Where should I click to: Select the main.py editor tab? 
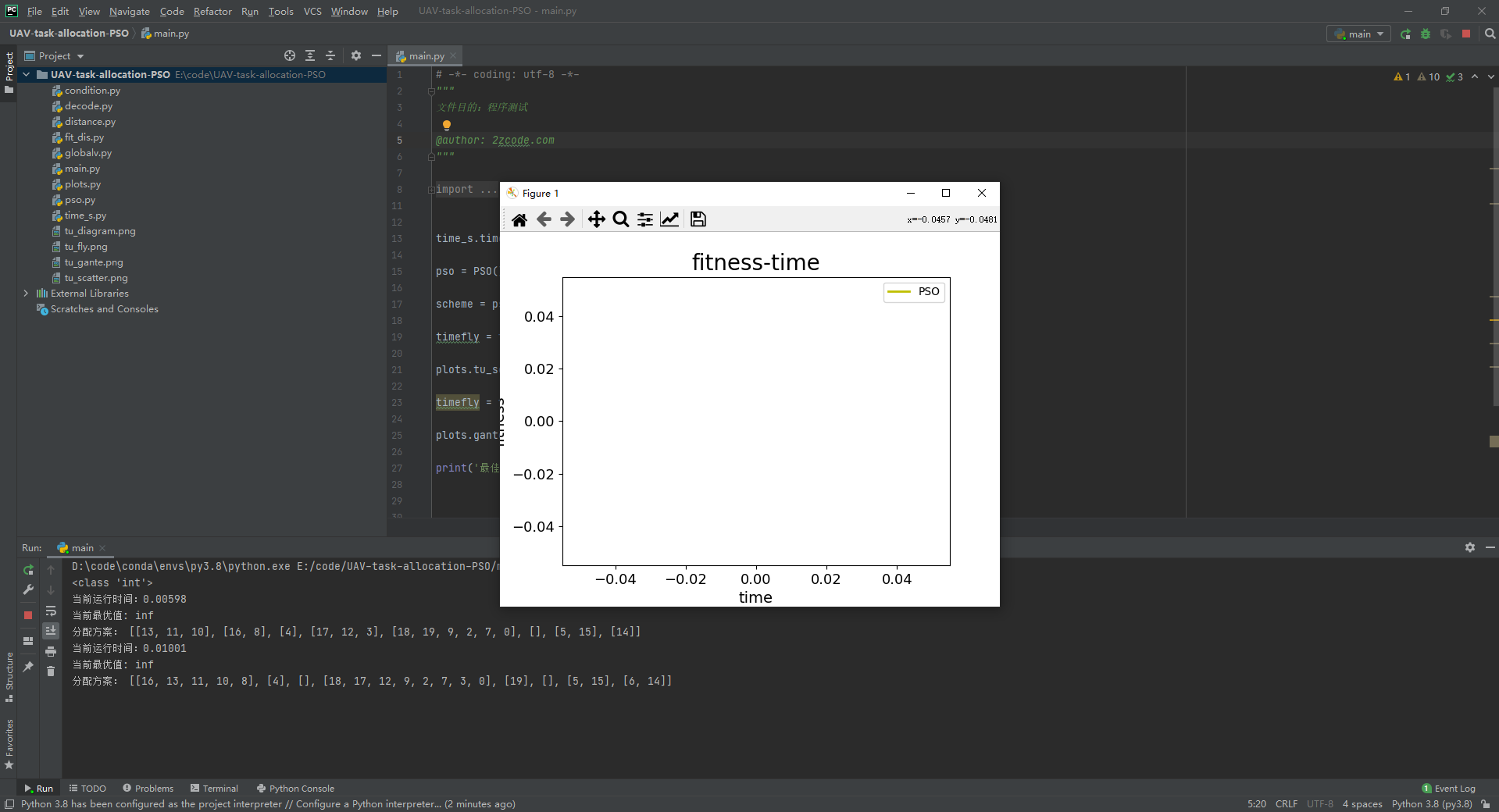click(x=426, y=55)
